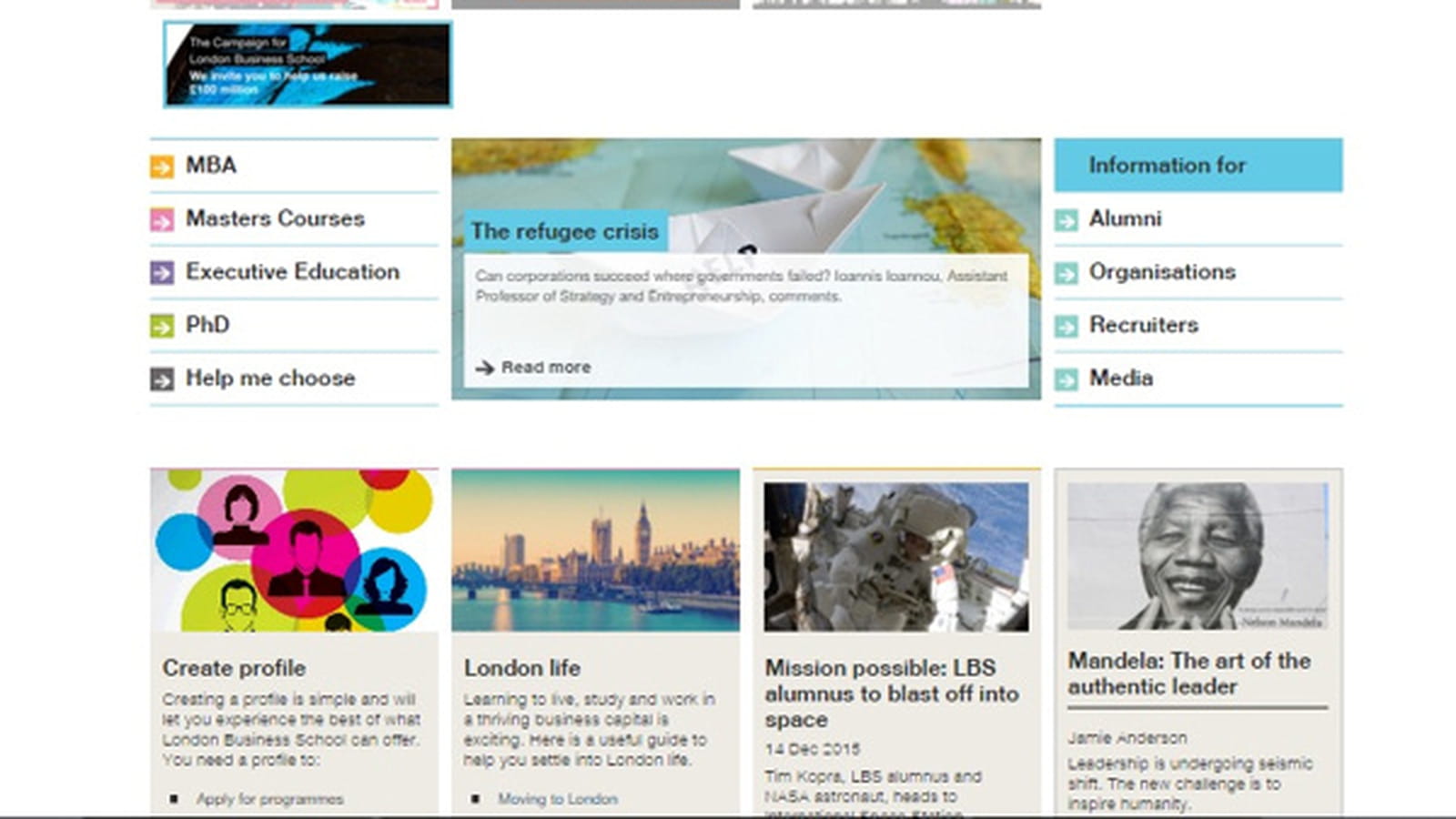The width and height of the screenshot is (1456, 819).
Task: Click the Apply for programmes link
Action: coord(270,799)
